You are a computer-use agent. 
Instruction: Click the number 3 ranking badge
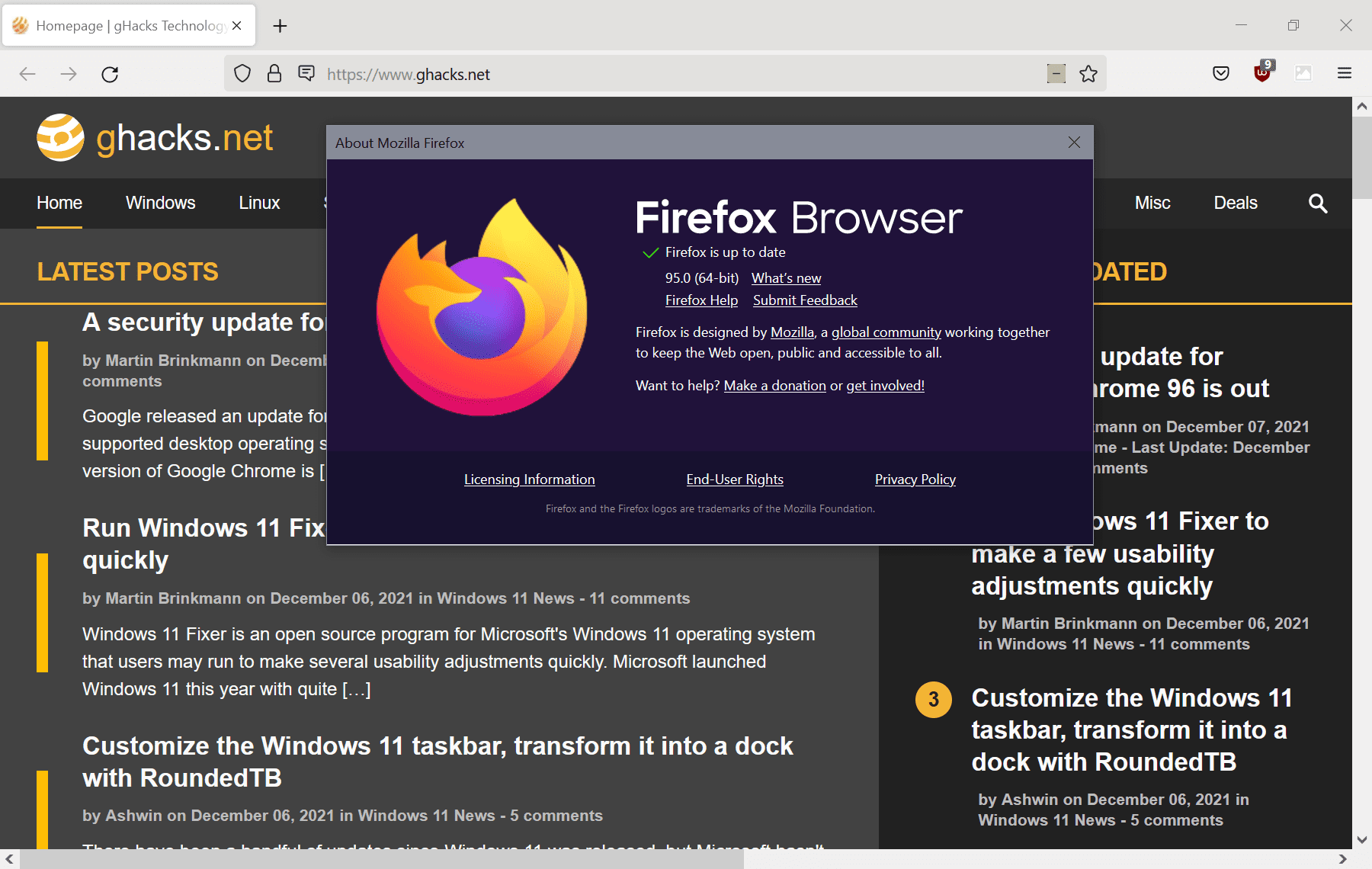(x=933, y=700)
